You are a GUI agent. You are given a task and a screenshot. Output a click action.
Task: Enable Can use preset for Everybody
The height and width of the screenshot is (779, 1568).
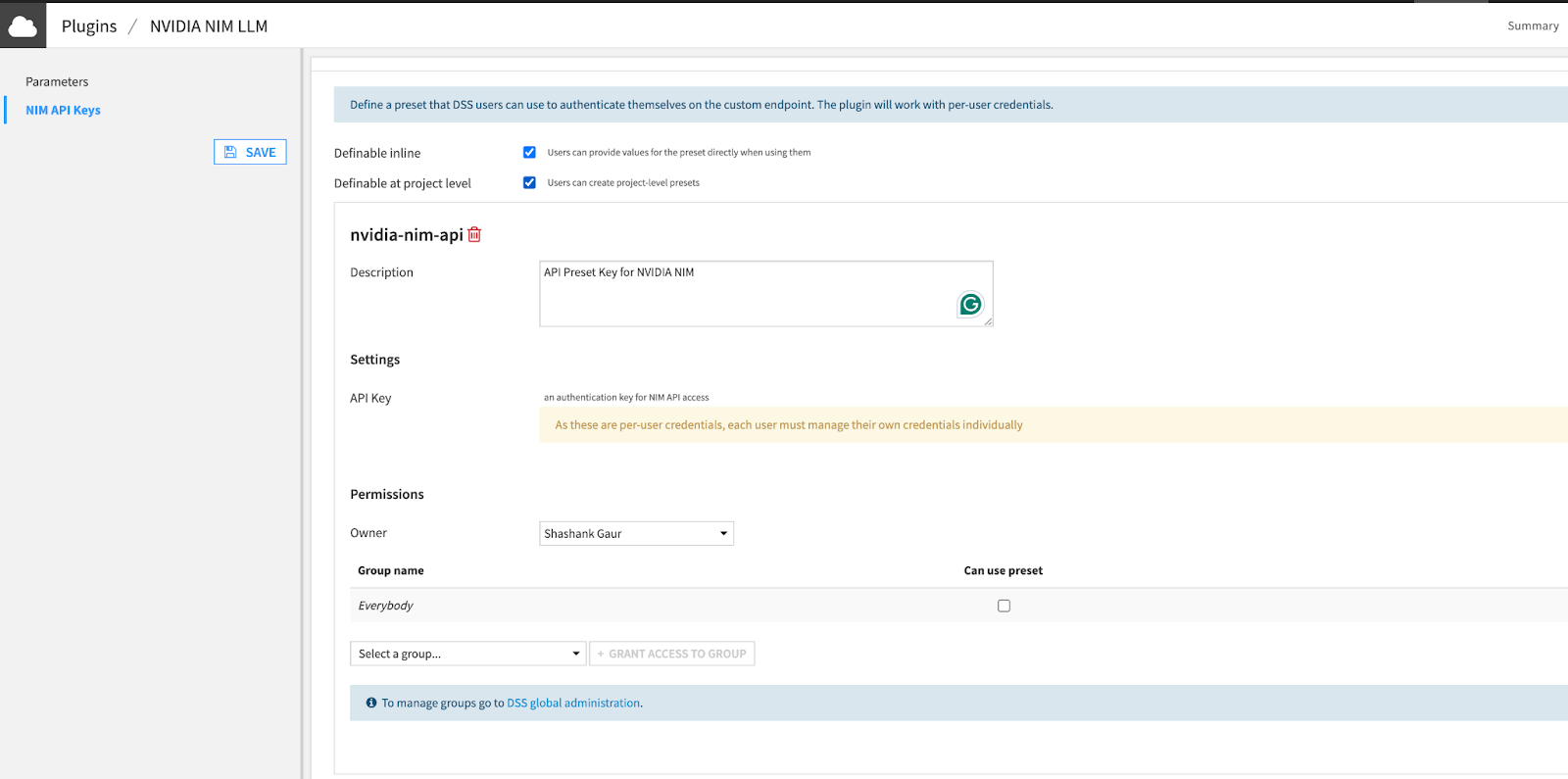point(1004,606)
